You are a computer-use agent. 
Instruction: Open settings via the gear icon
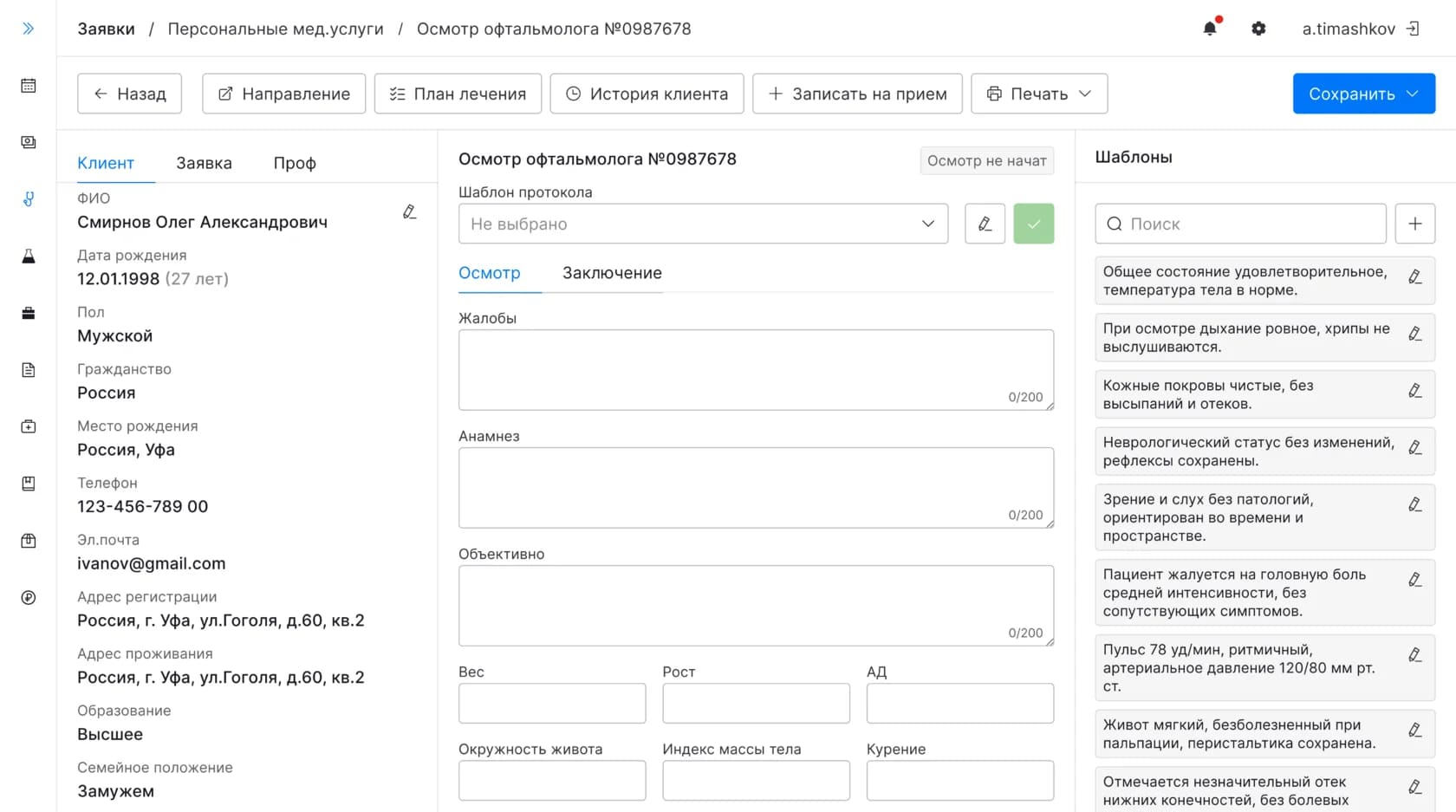(1258, 29)
